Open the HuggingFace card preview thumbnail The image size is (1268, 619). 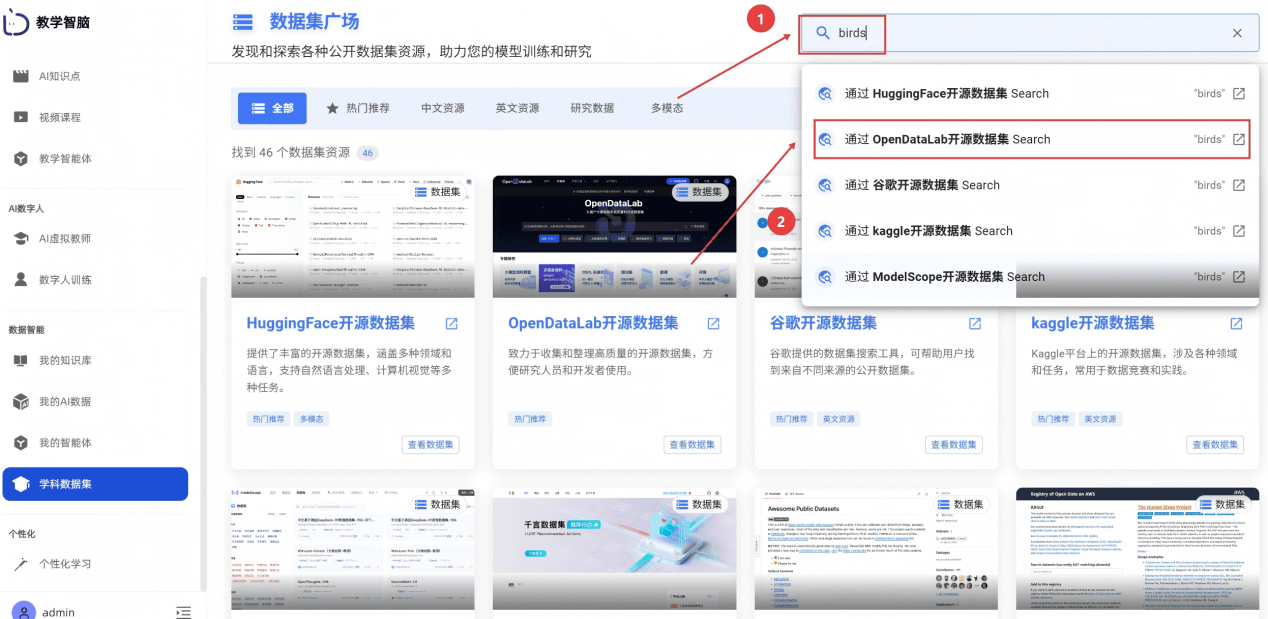353,237
